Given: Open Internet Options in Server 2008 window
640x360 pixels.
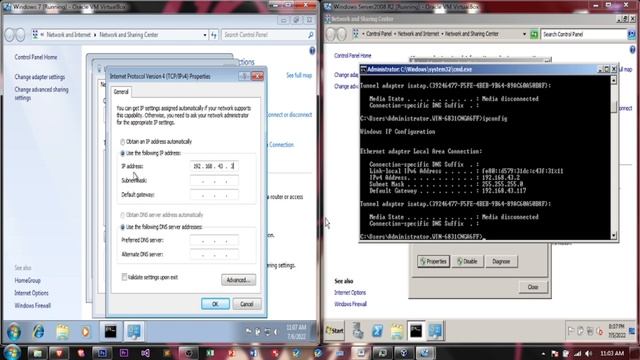Looking at the screenshot, I should click(x=350, y=293).
